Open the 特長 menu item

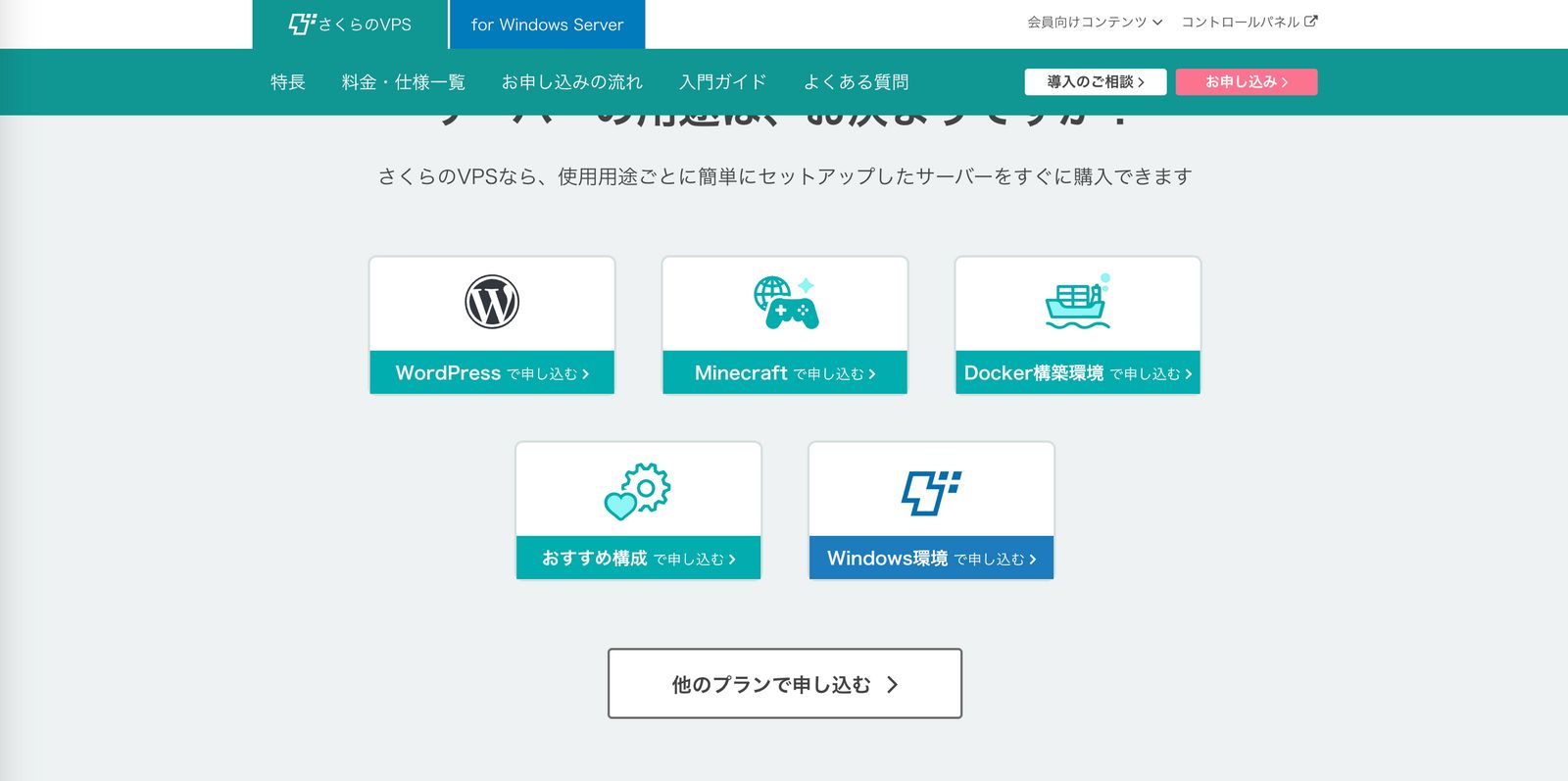click(x=288, y=82)
